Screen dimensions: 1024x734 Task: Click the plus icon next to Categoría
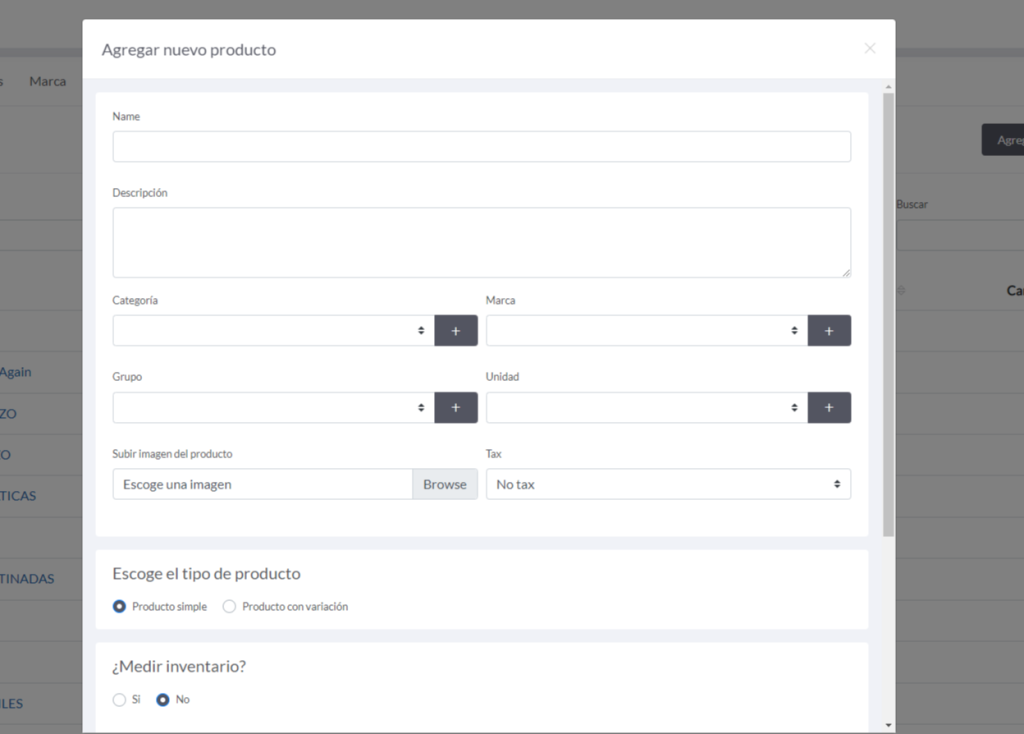[455, 331]
